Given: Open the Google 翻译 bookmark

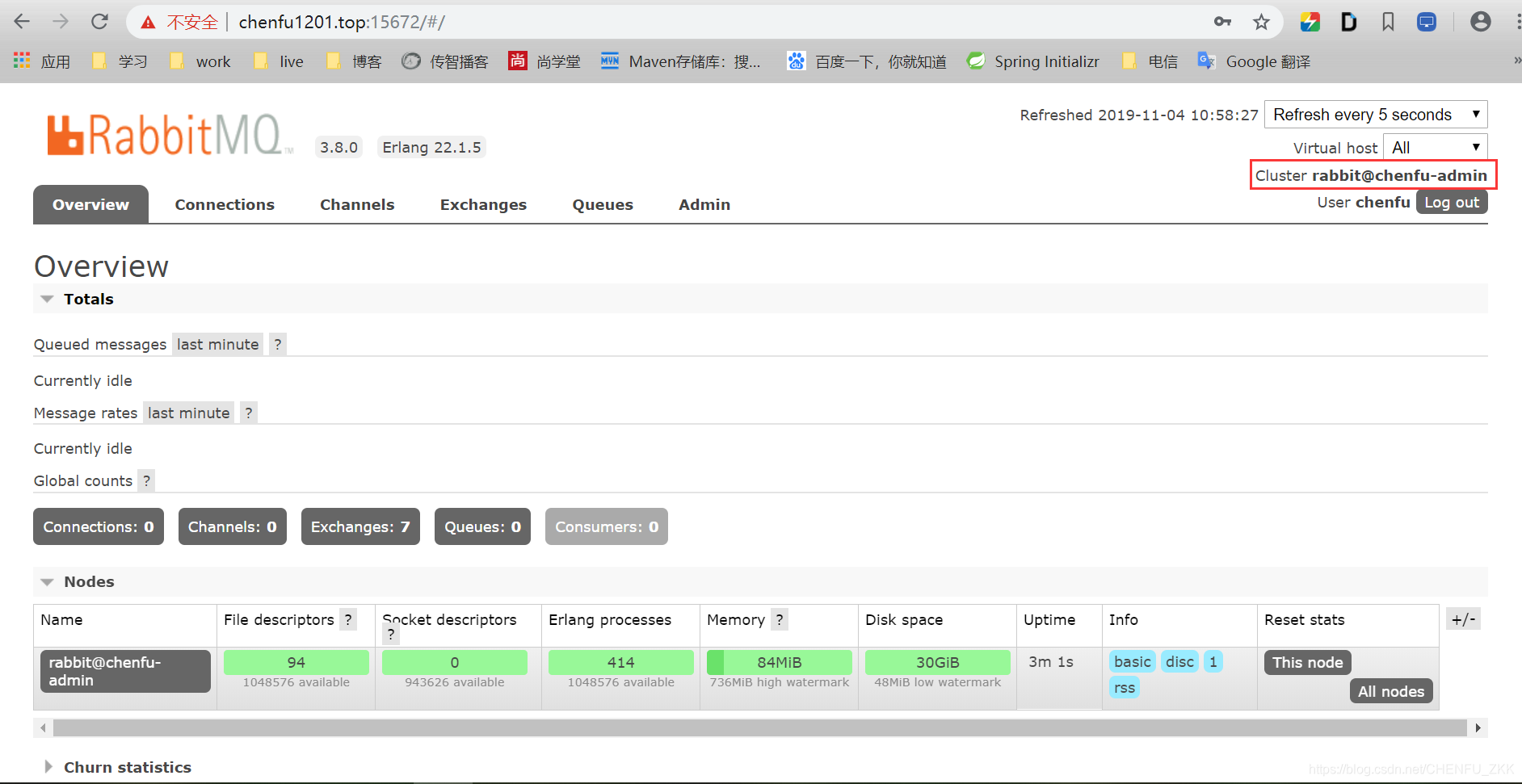Looking at the screenshot, I should tap(1254, 61).
